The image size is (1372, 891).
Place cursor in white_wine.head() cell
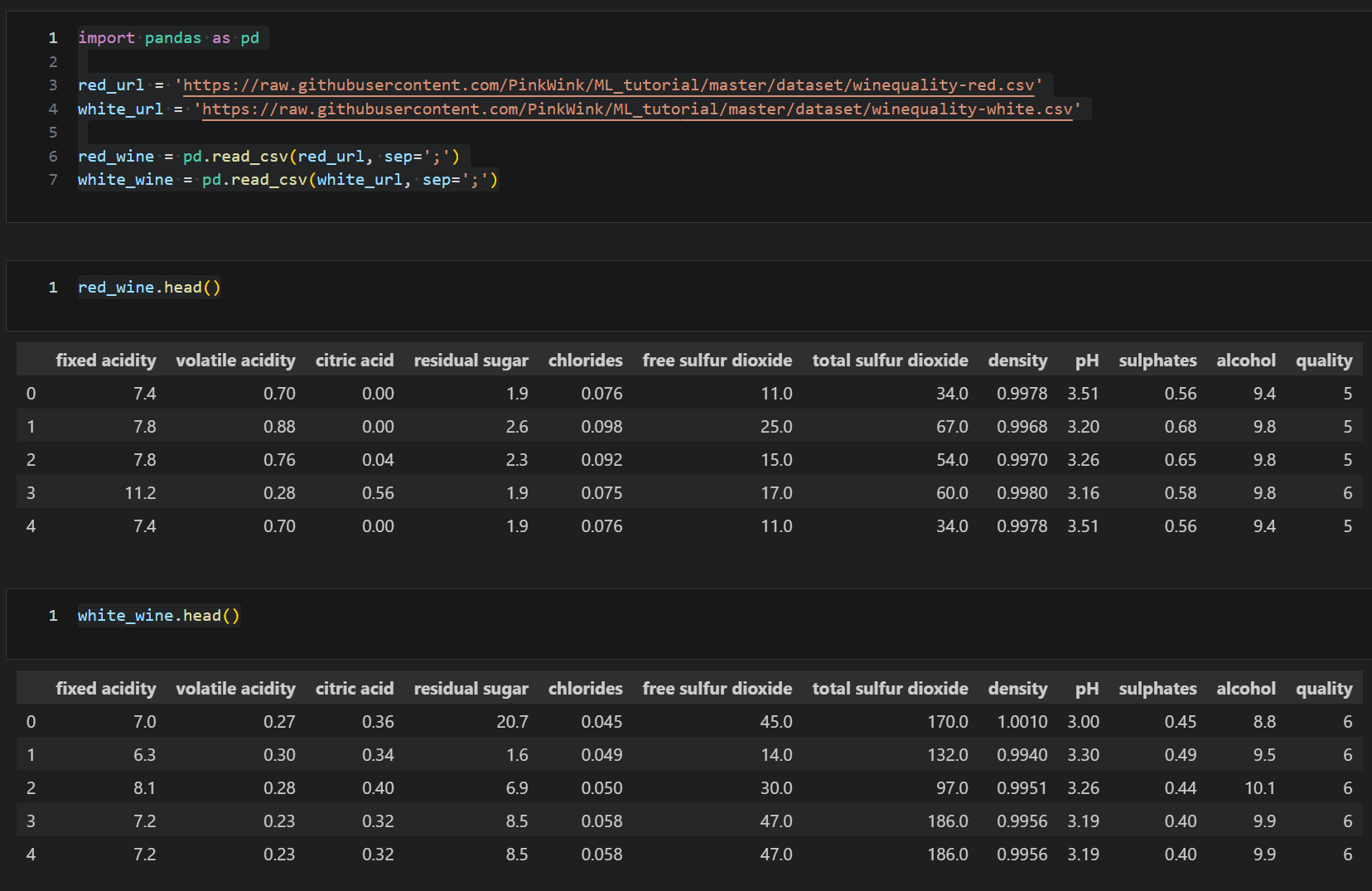[x=158, y=616]
